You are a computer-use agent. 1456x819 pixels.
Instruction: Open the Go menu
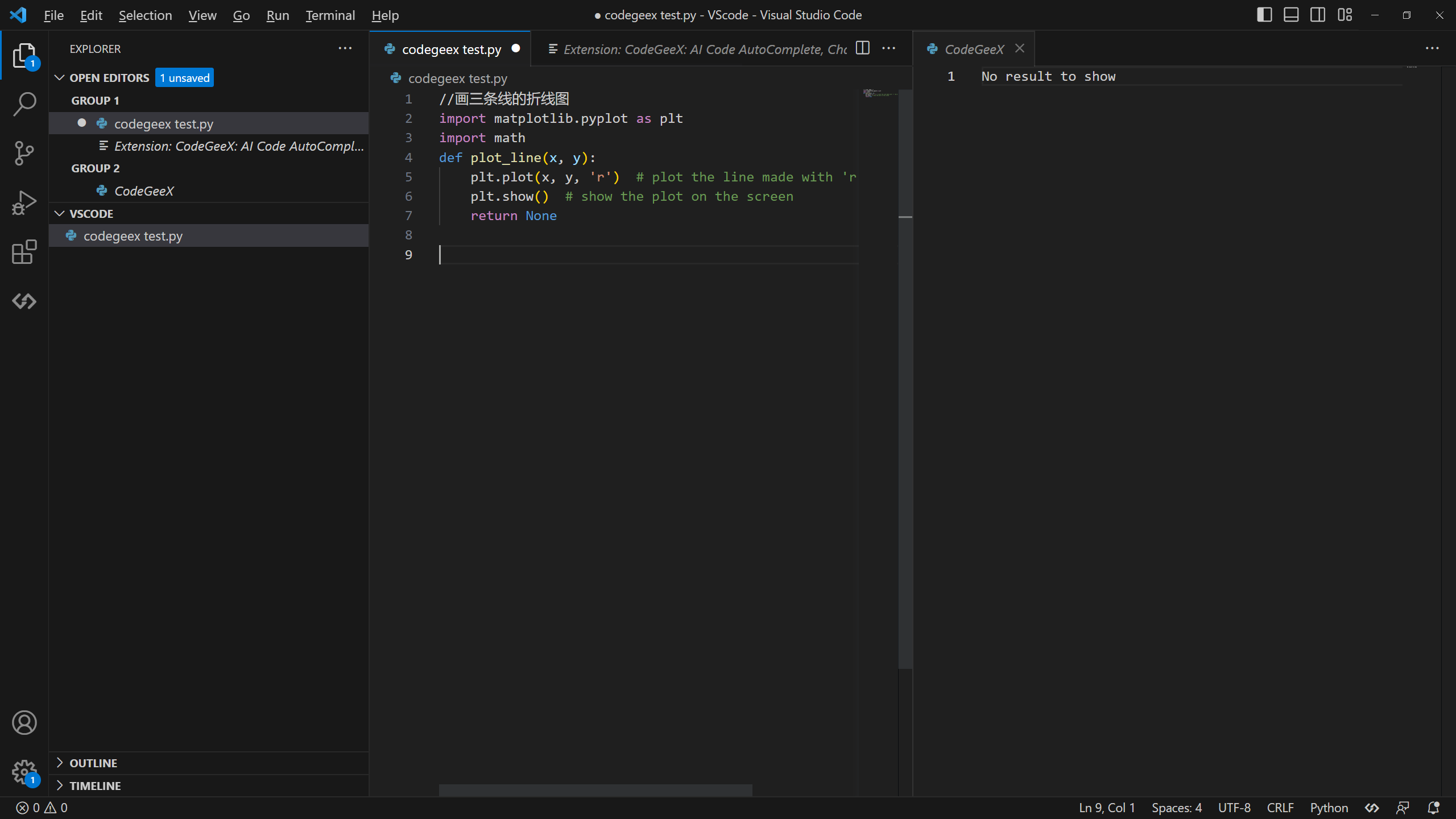(241, 15)
